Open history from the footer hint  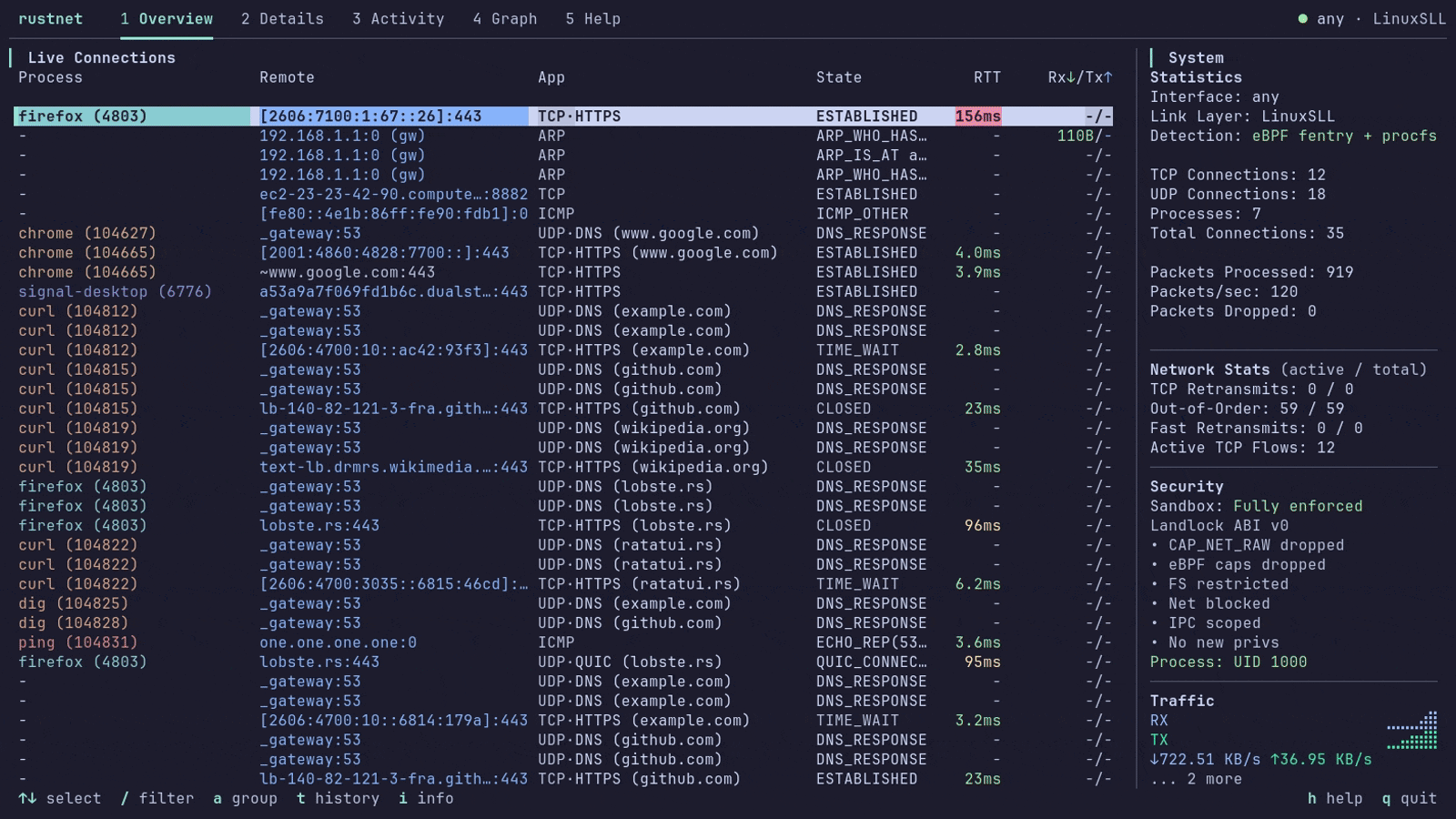(338, 798)
